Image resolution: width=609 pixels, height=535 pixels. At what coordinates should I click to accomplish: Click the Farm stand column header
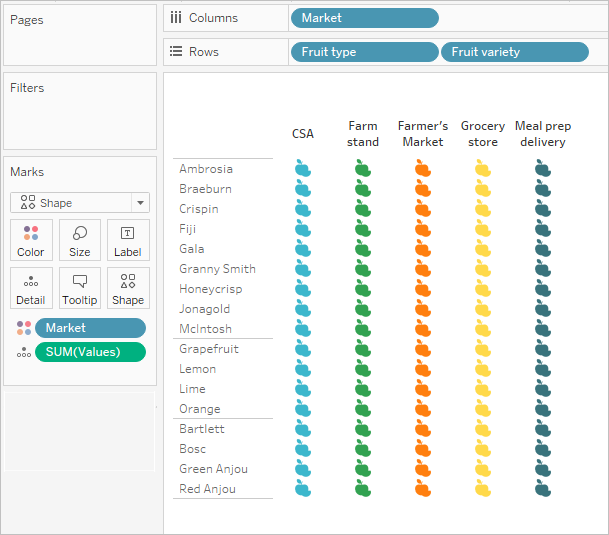click(363, 134)
